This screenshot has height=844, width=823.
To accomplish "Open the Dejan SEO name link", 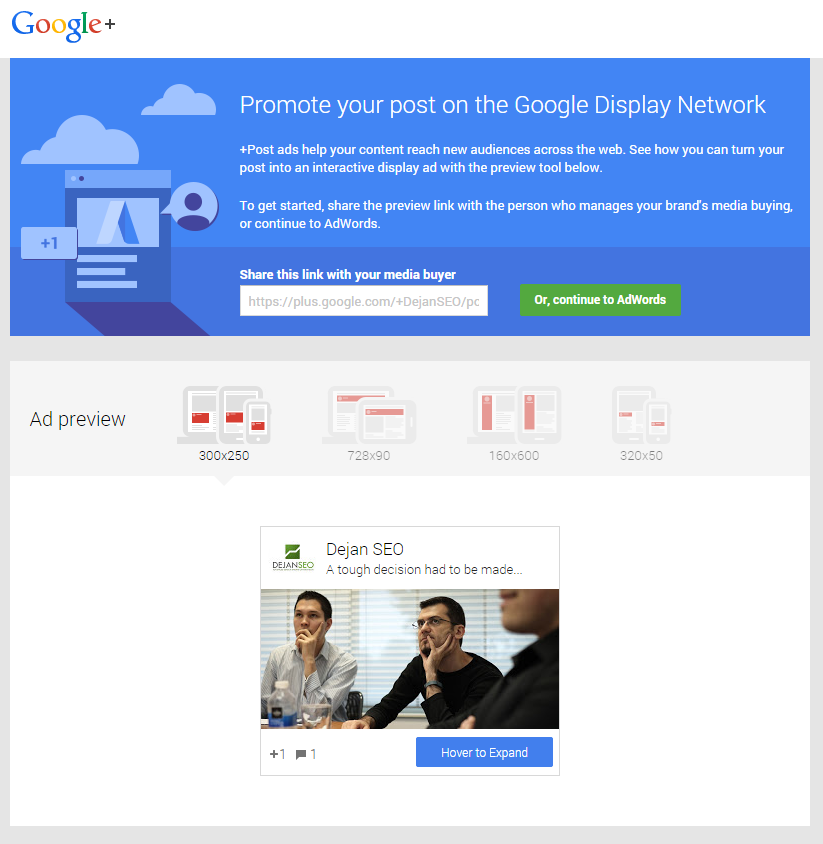I will point(365,549).
